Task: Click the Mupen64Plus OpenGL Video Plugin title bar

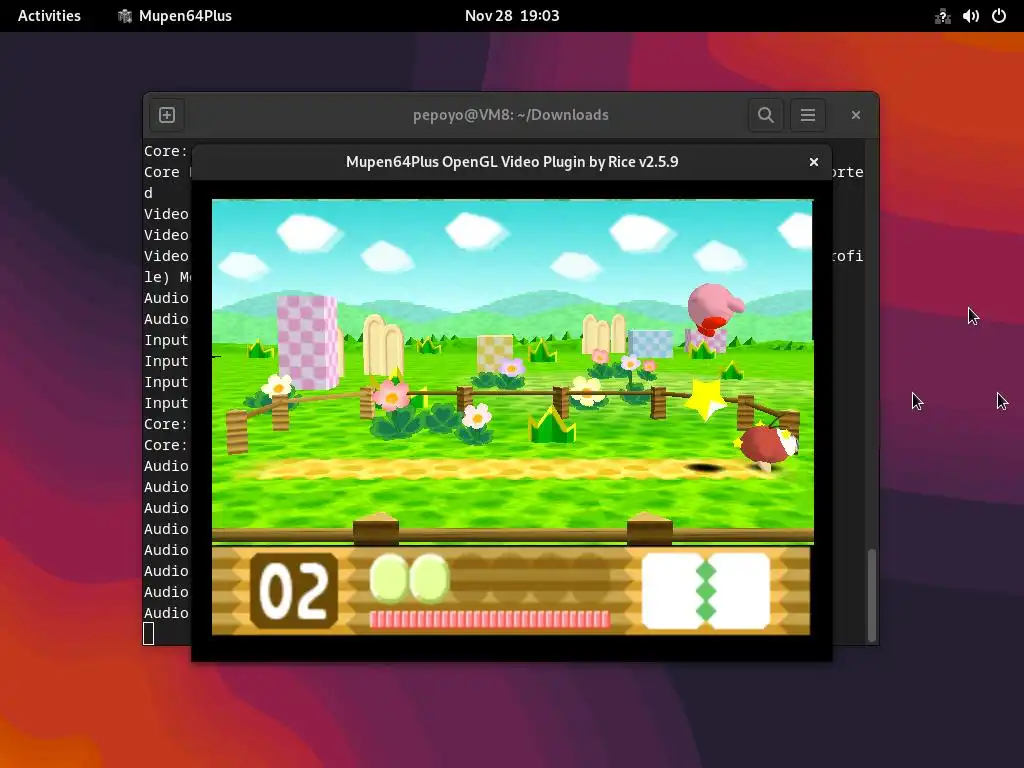Action: click(512, 162)
